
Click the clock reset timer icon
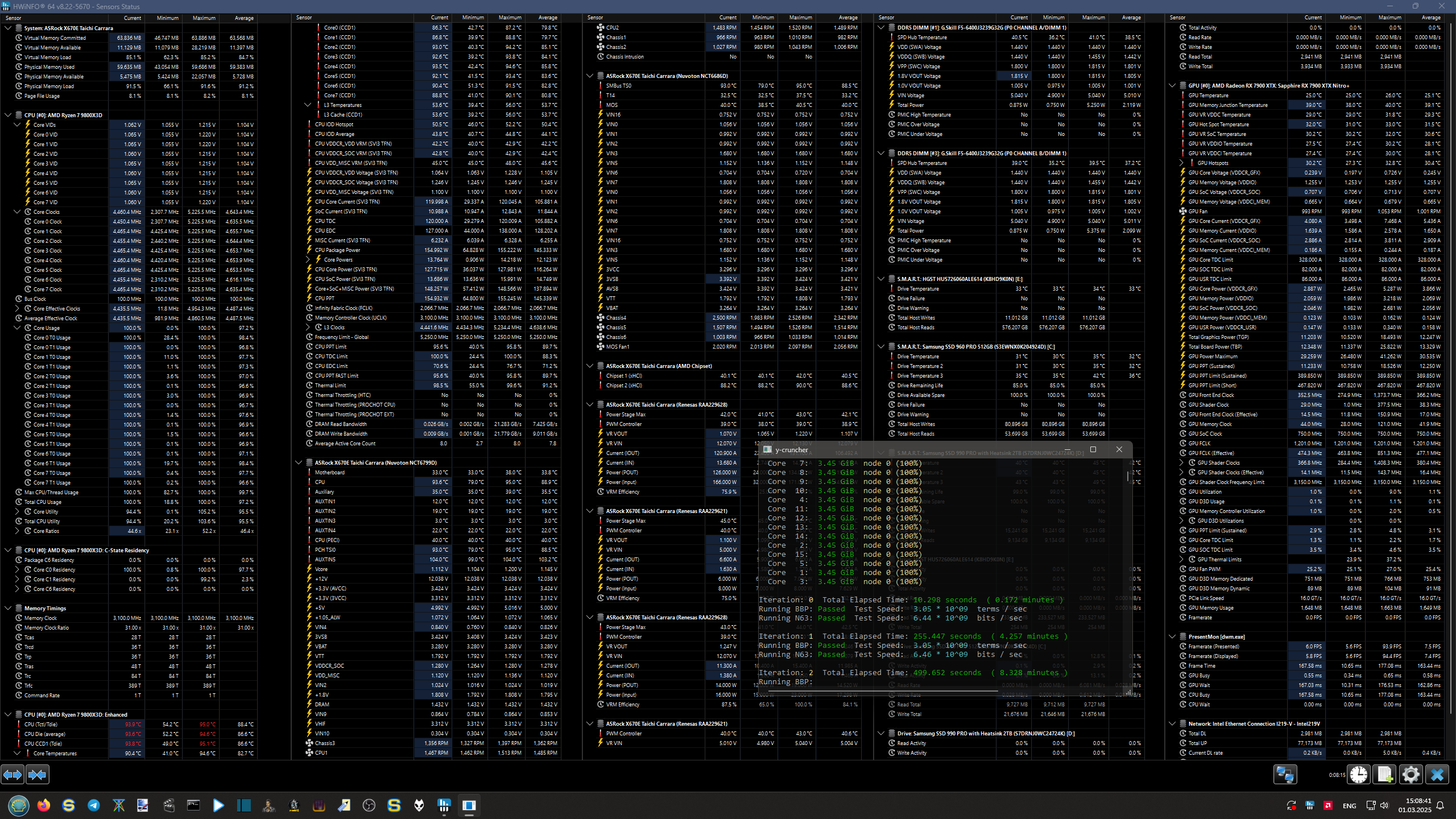point(1359,775)
